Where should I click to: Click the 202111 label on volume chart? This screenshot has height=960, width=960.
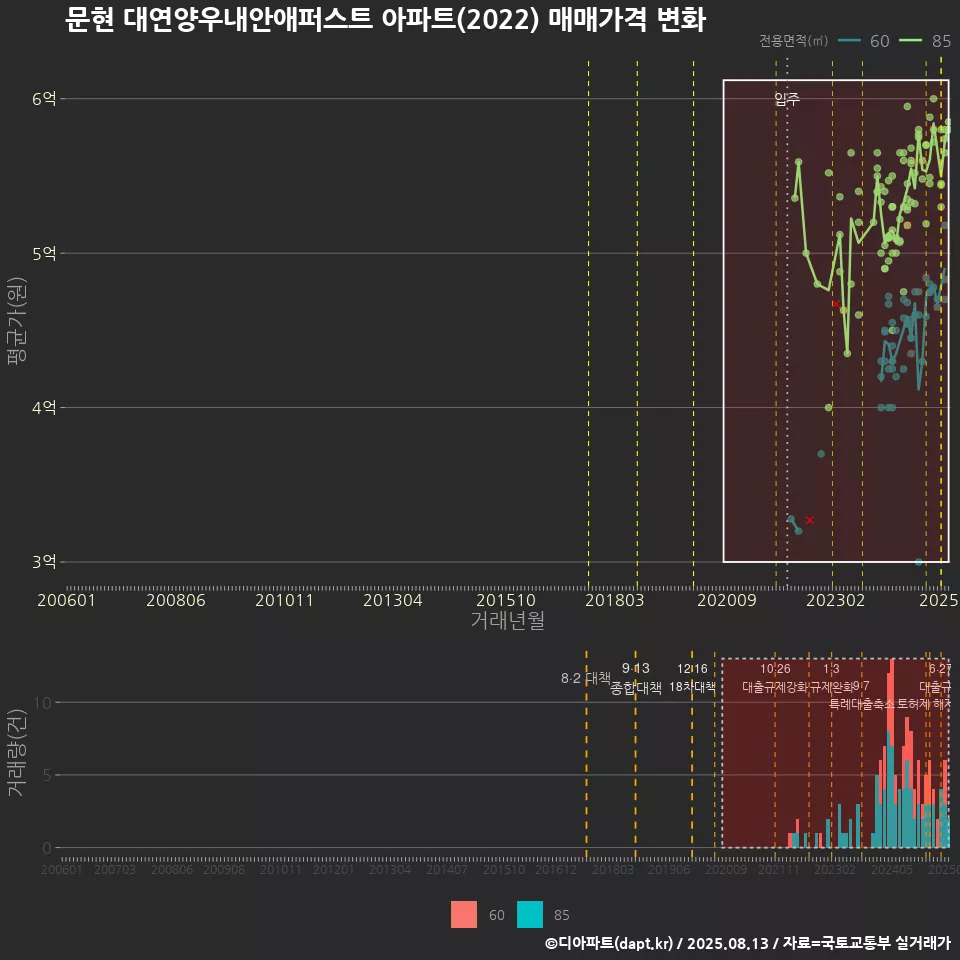point(778,869)
